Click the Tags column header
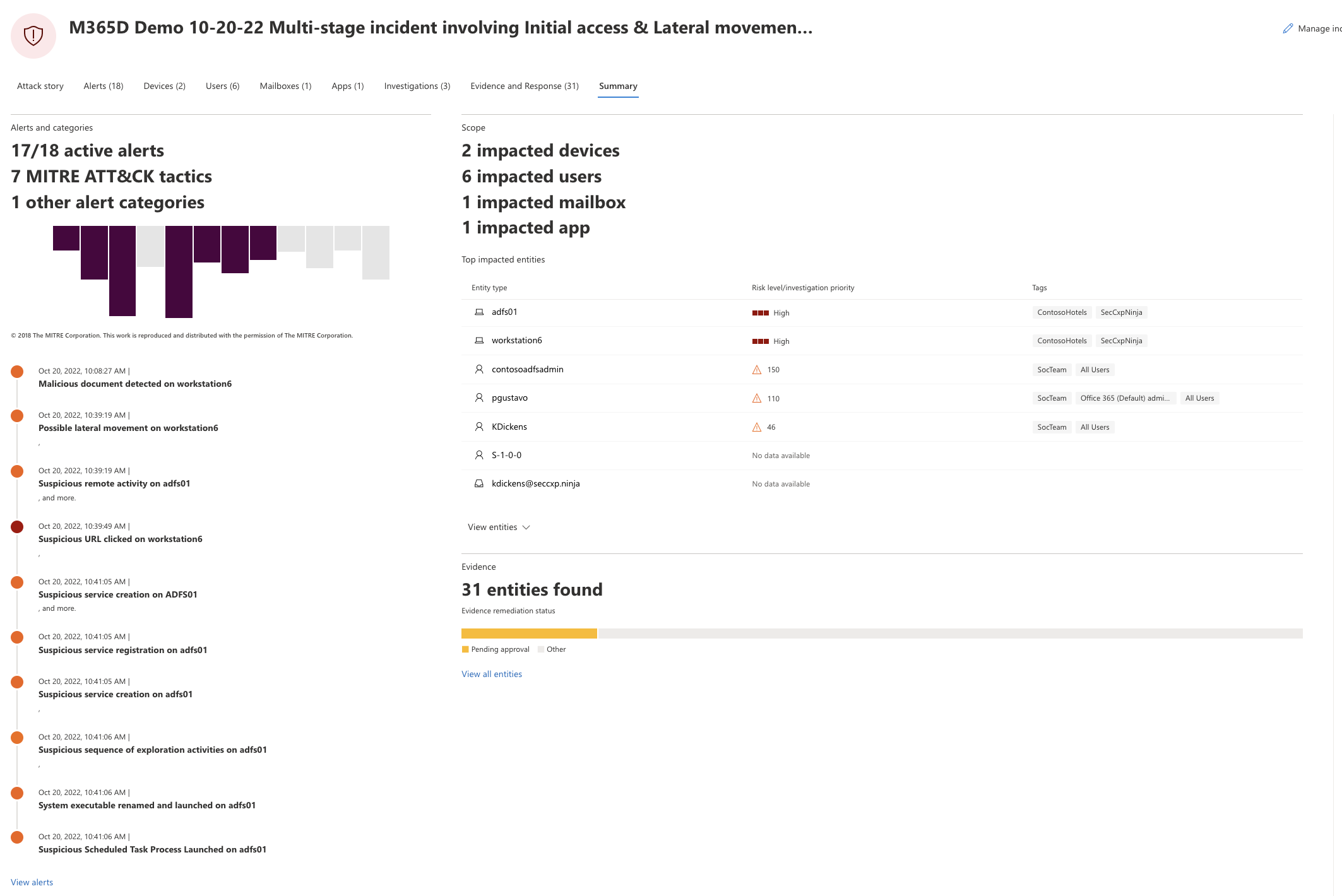The height and width of the screenshot is (896, 1342). click(x=1039, y=288)
